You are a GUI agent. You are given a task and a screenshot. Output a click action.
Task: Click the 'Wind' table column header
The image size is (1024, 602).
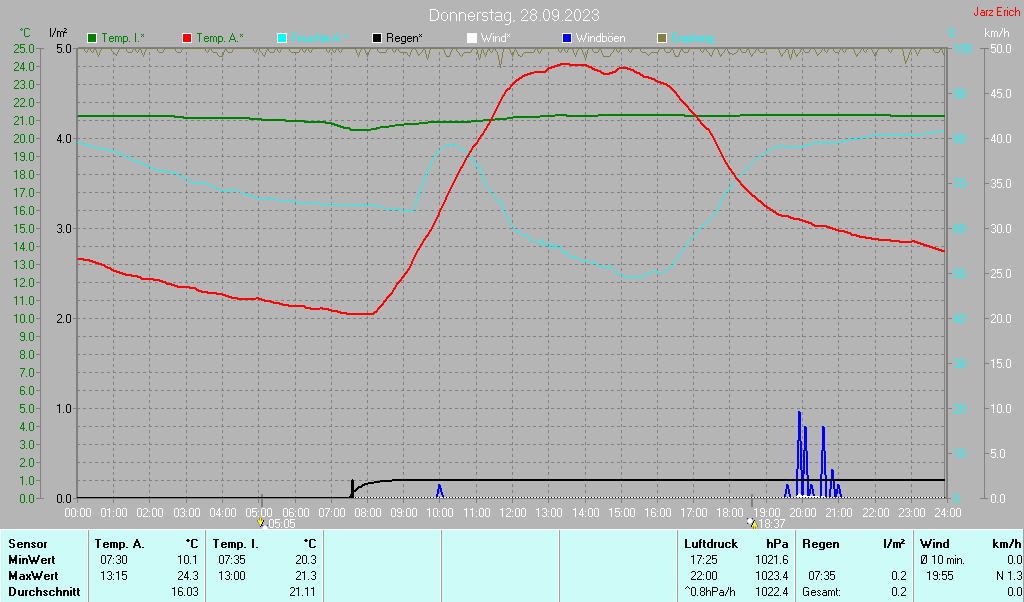935,544
